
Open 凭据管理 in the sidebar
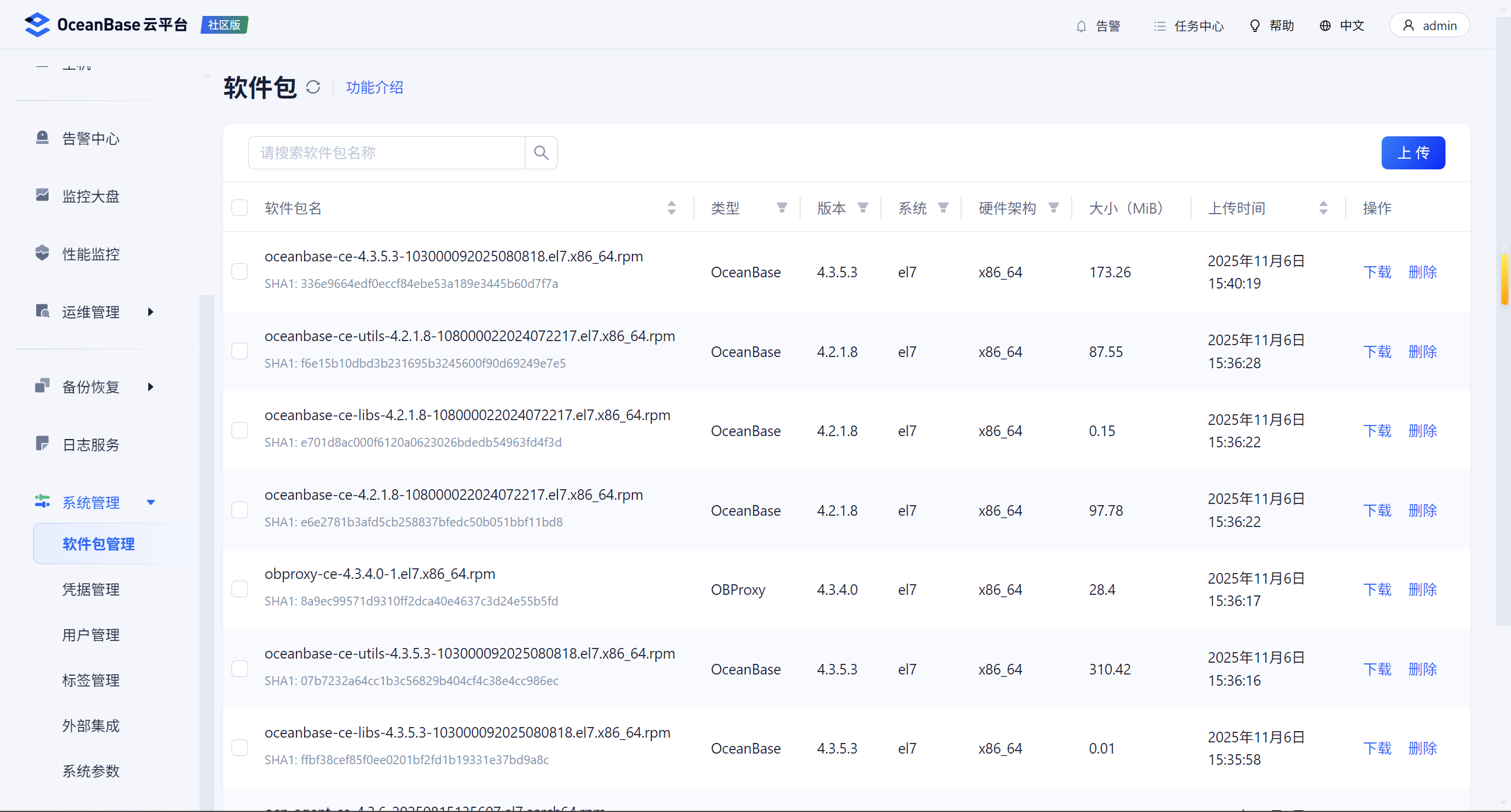pos(91,589)
